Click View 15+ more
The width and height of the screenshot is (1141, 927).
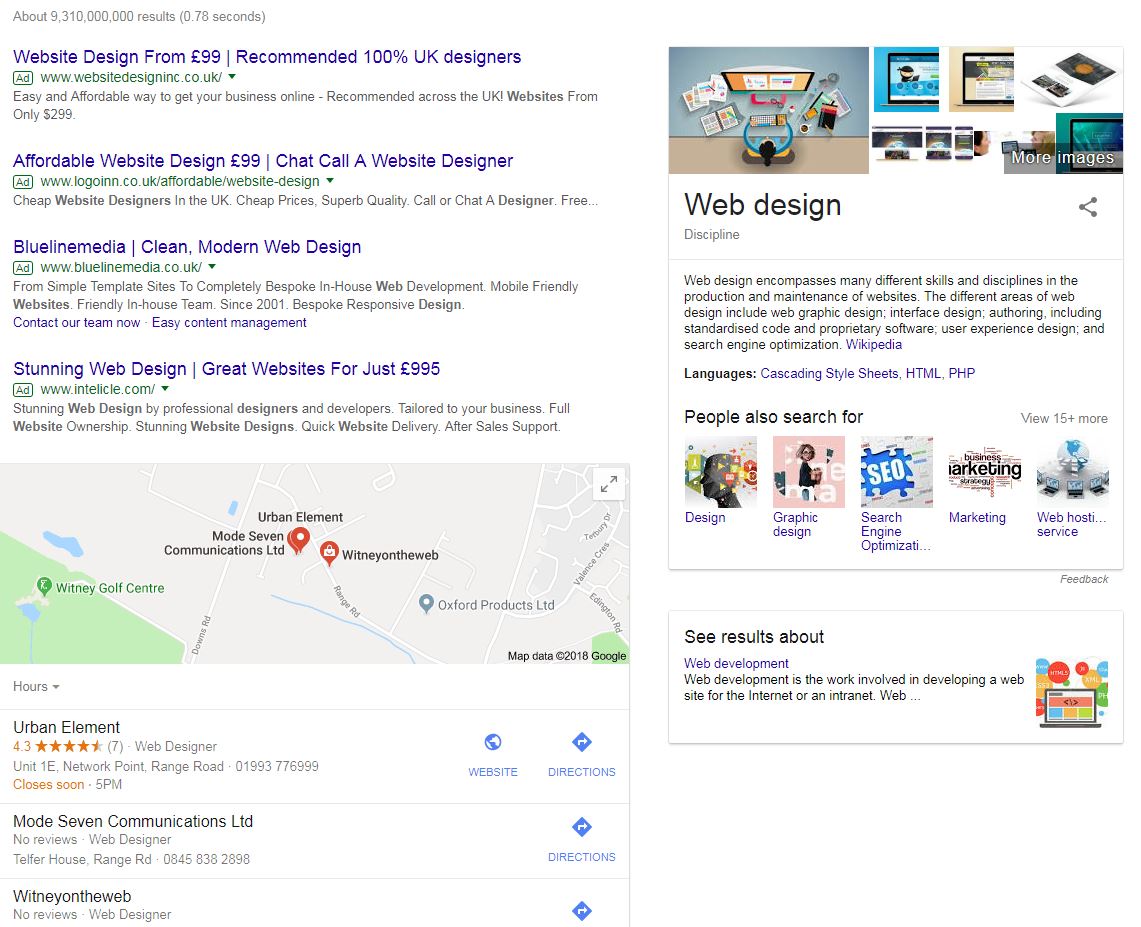(1064, 418)
